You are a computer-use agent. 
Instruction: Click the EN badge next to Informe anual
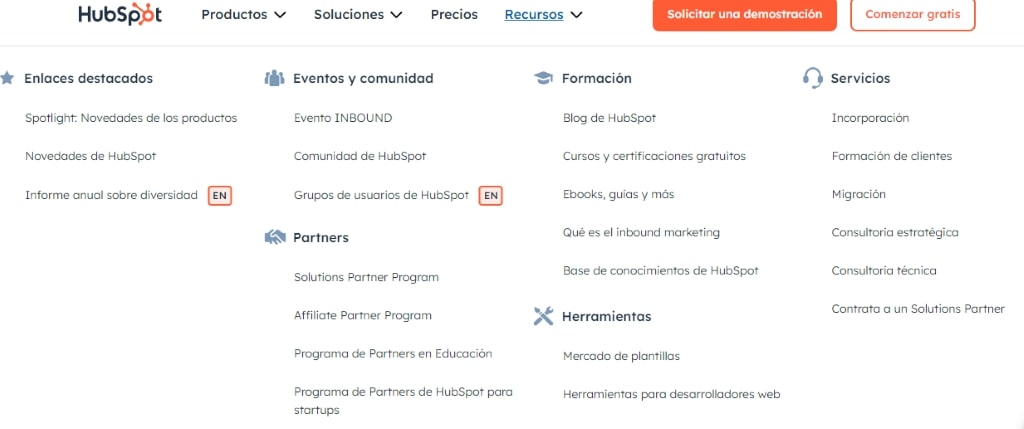pos(220,195)
